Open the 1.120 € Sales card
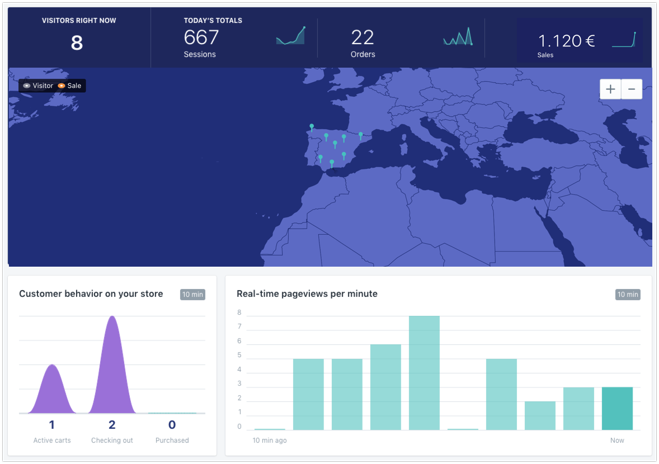This screenshot has width=659, height=464. [x=566, y=41]
